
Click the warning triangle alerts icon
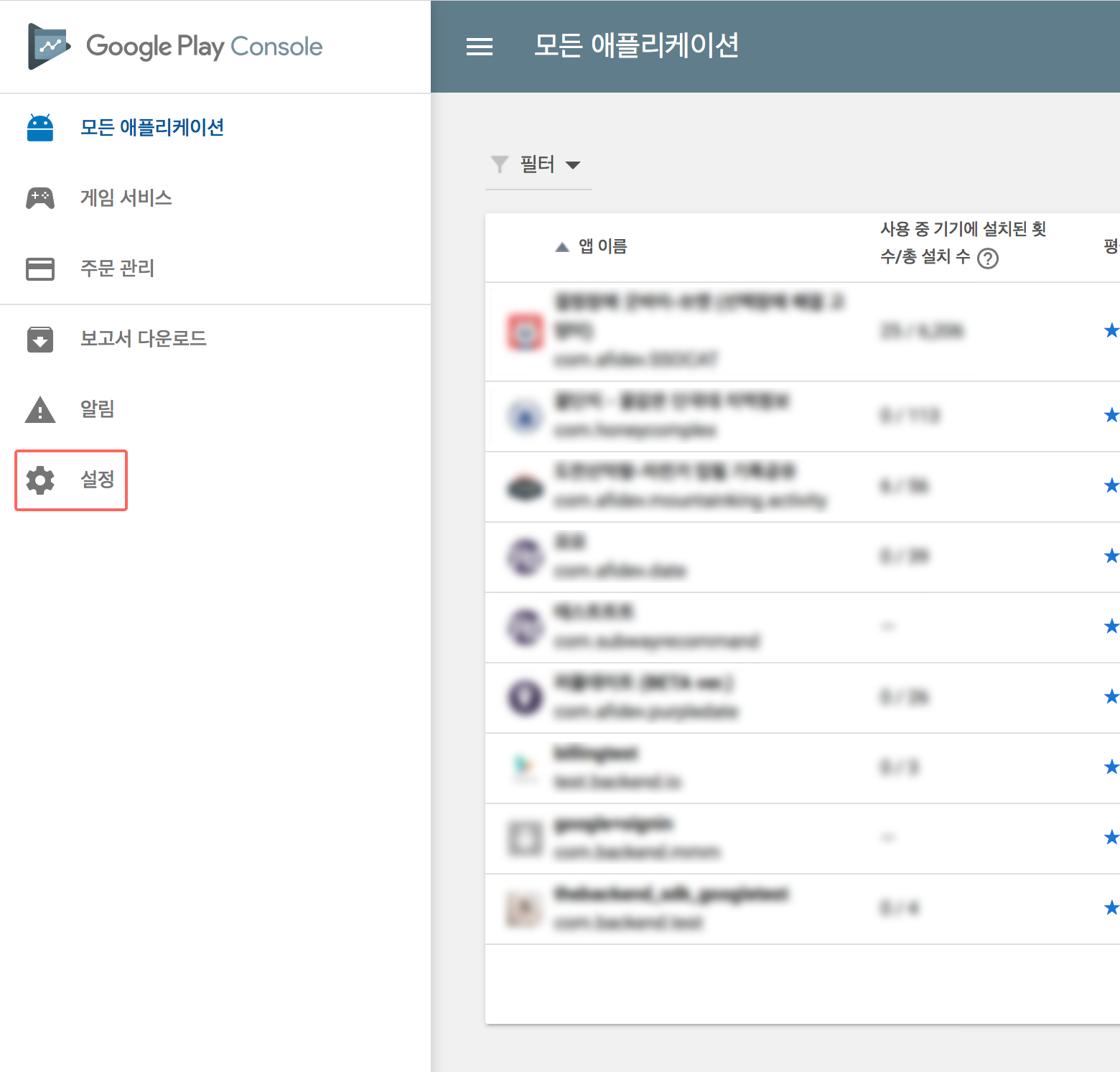pos(40,409)
